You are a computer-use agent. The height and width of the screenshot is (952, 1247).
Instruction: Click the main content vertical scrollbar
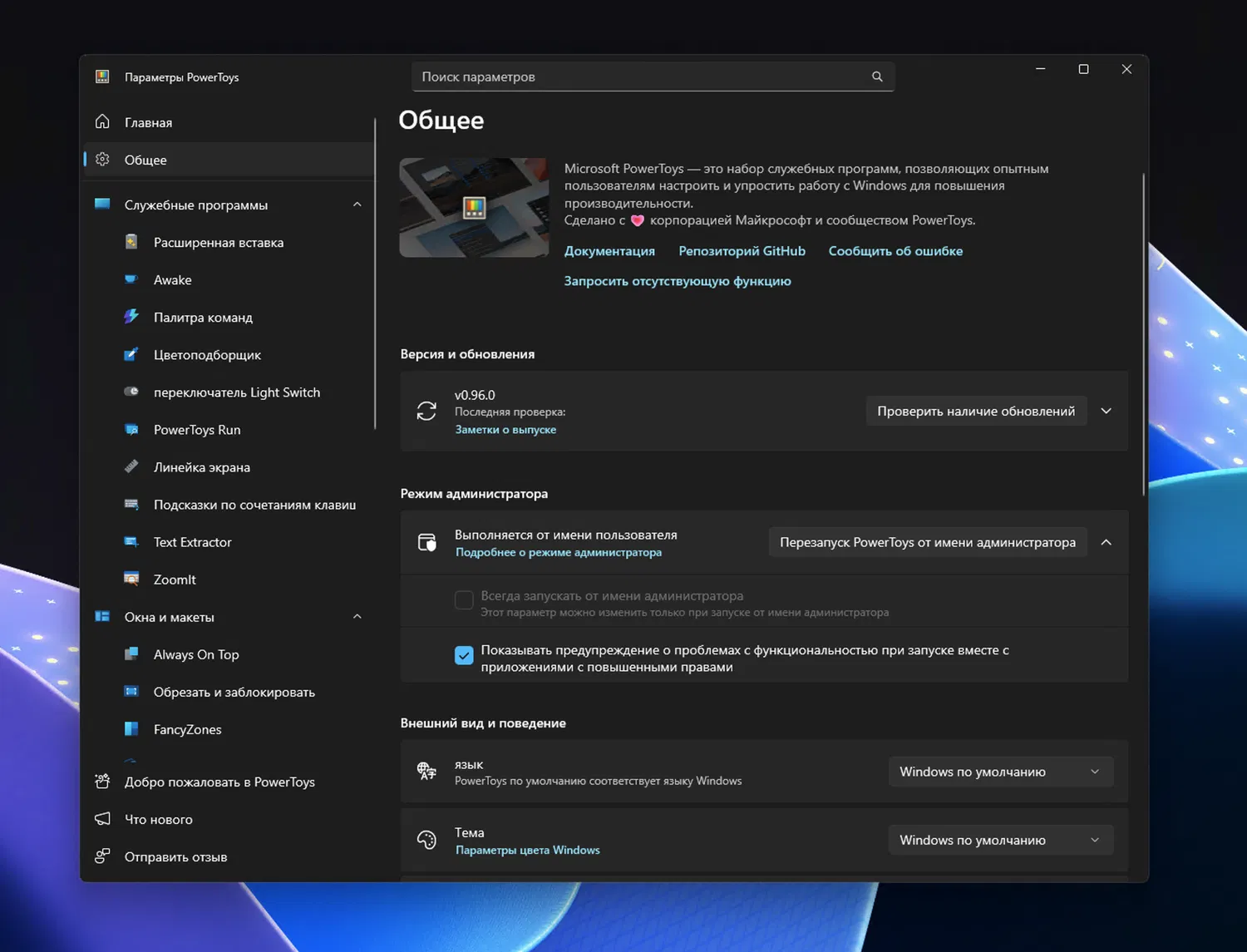click(1144, 334)
